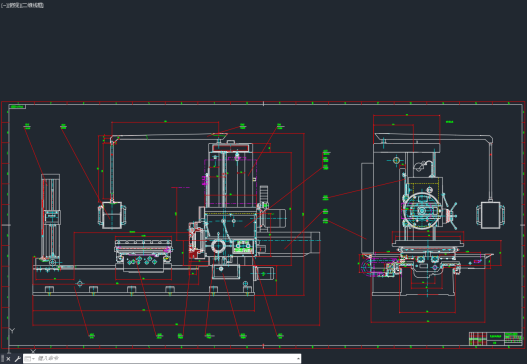Expand command history arrow at right end
The width and height of the screenshot is (527, 364).
point(298,359)
